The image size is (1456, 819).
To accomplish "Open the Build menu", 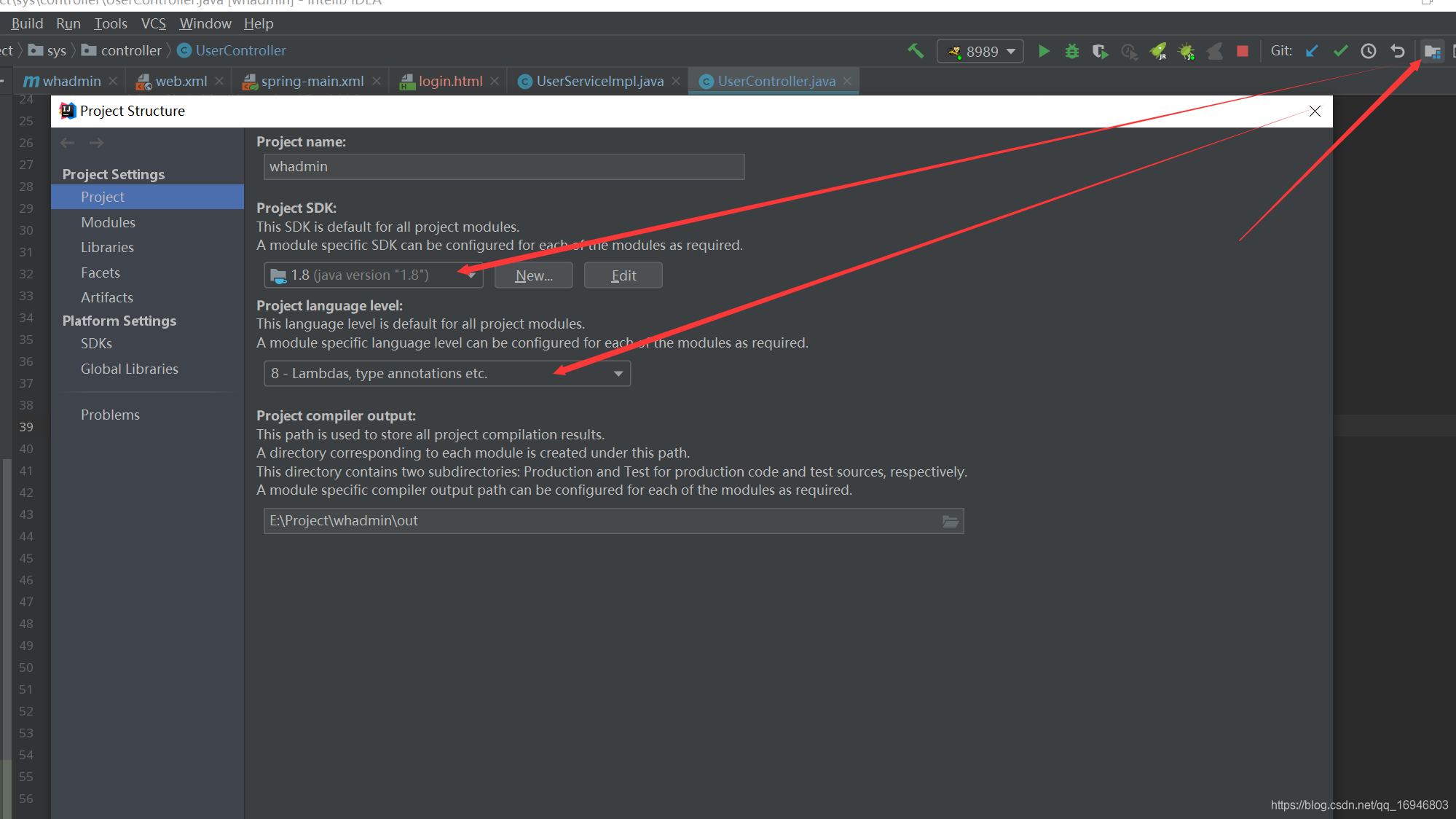I will point(26,23).
